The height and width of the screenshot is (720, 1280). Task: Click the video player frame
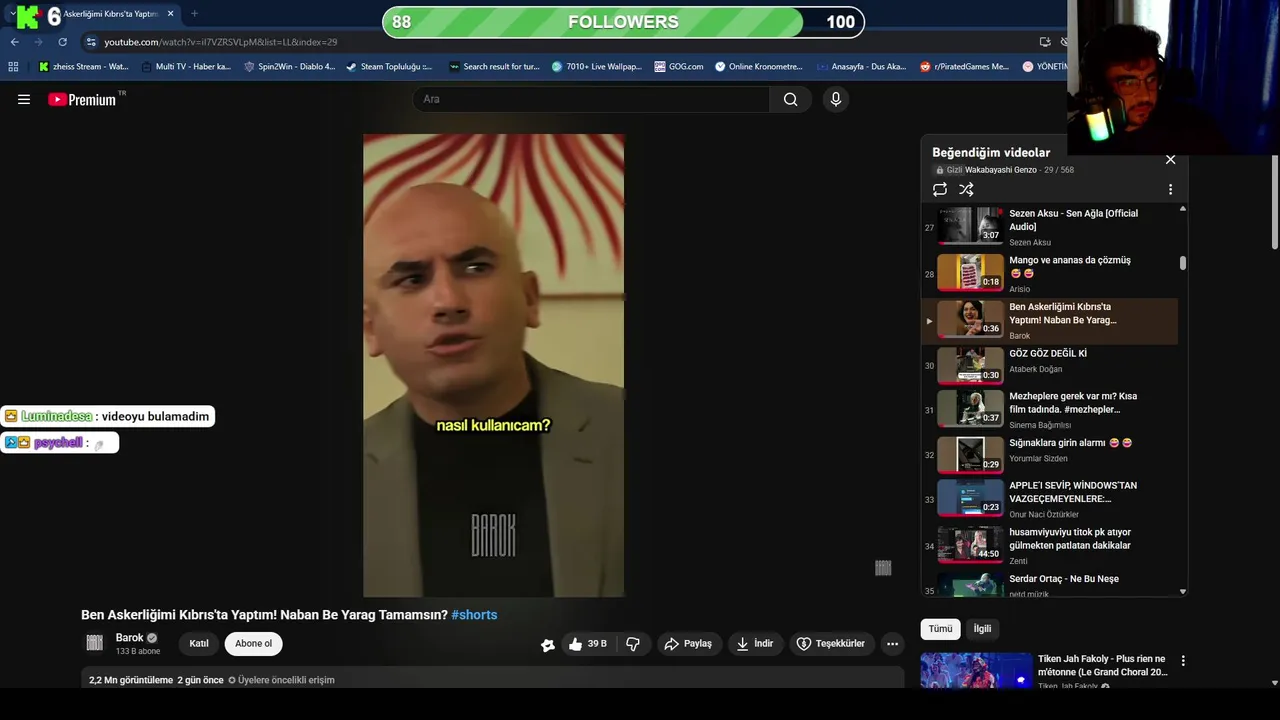493,365
